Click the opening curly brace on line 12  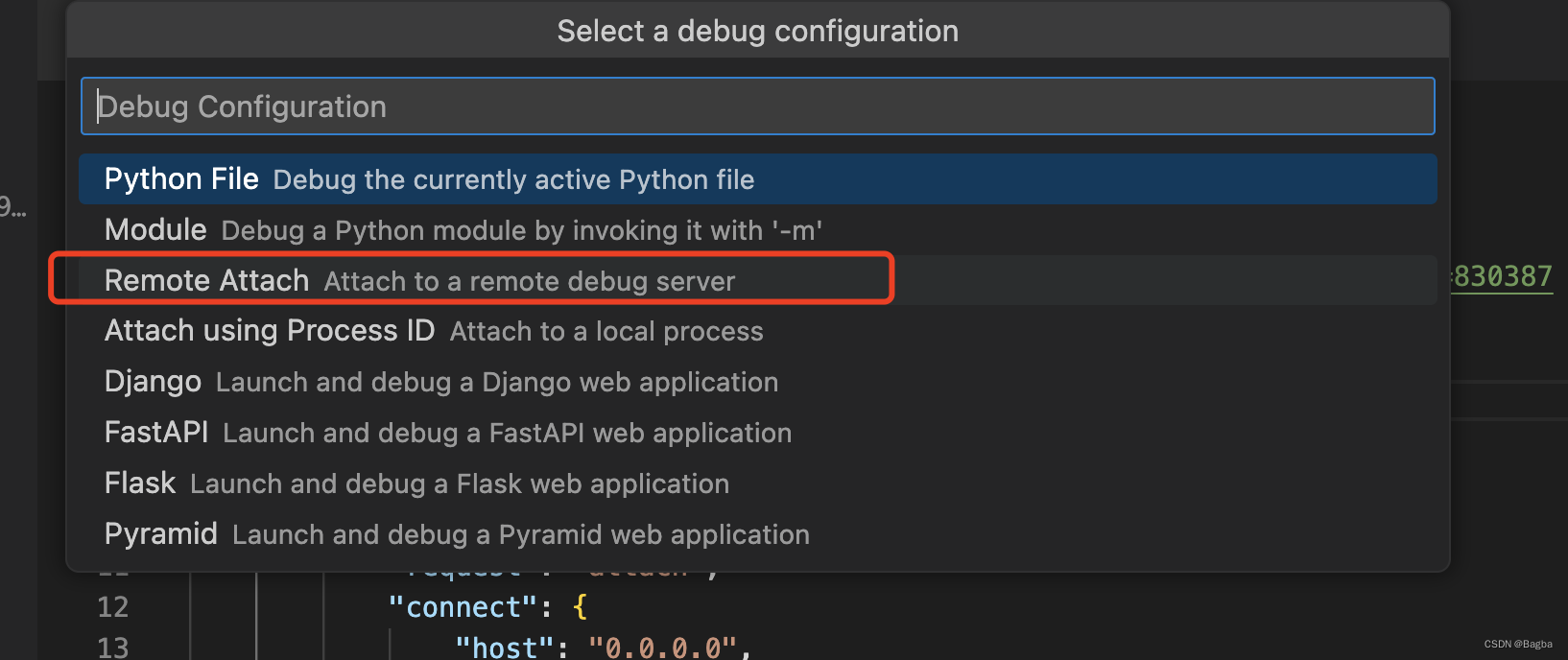(x=580, y=607)
